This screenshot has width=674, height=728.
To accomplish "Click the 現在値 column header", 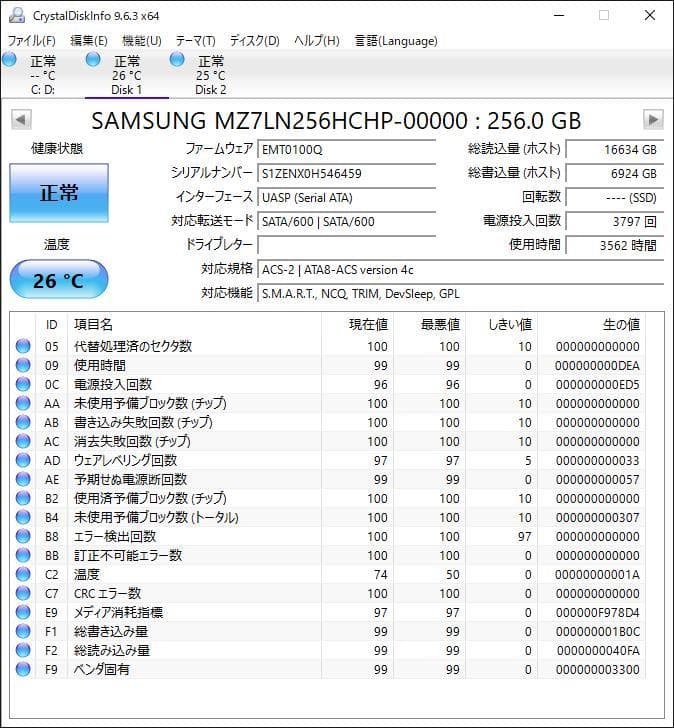I will click(x=357, y=325).
